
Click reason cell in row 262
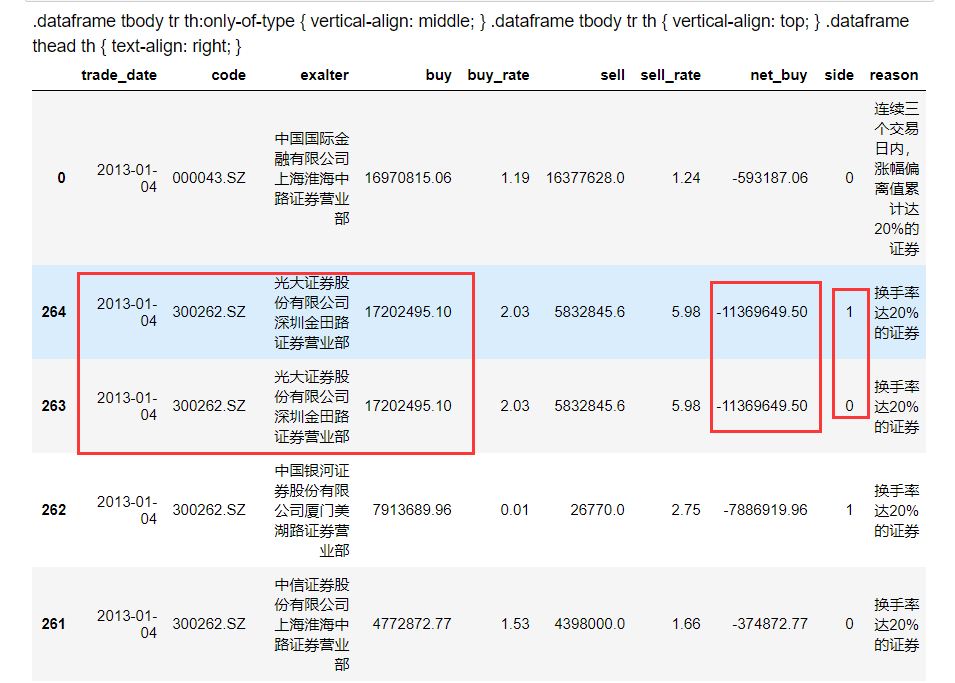[897, 511]
